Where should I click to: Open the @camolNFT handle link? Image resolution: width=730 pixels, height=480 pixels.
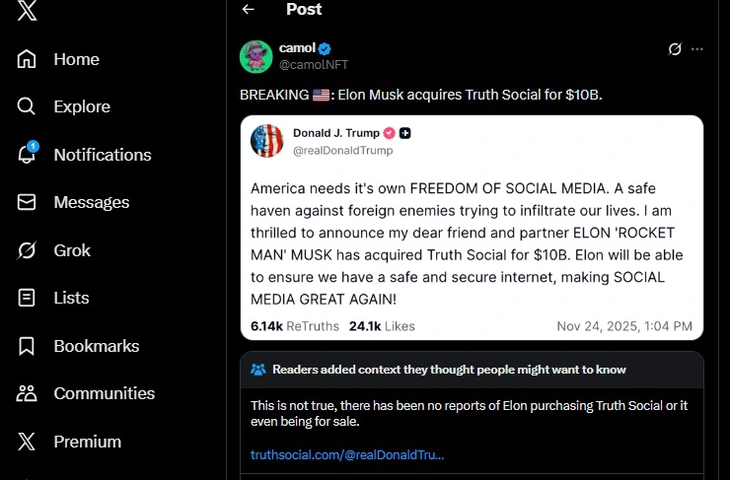[x=313, y=65]
